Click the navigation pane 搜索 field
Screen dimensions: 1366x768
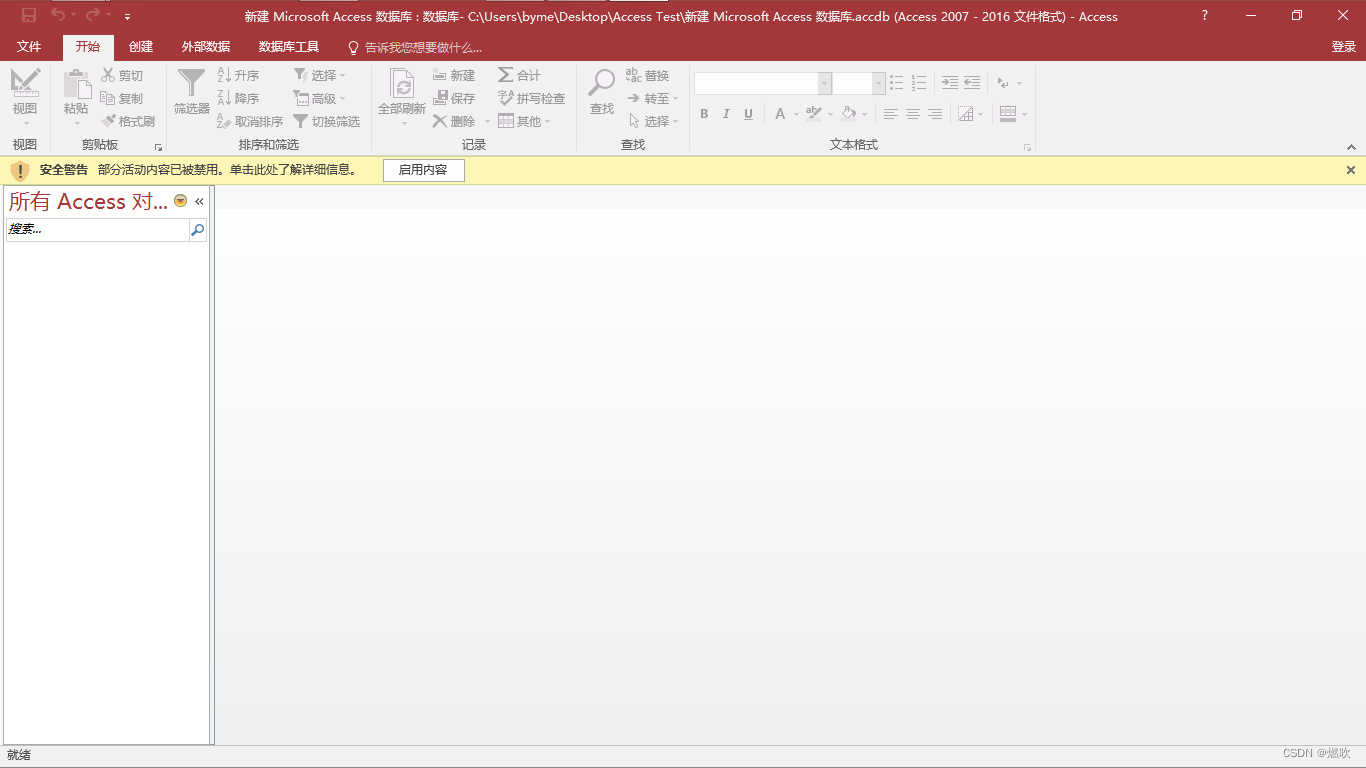click(97, 230)
